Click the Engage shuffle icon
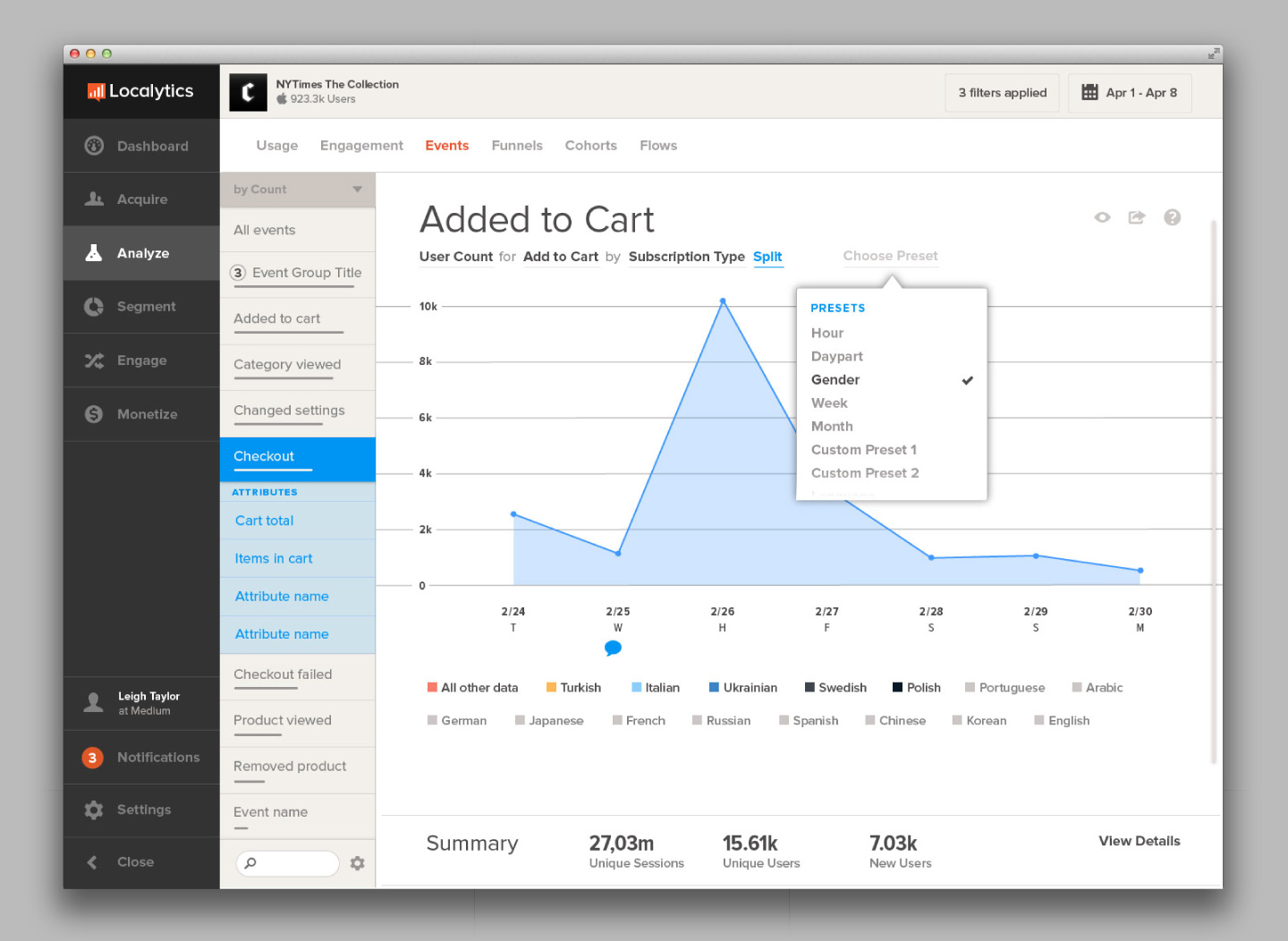The image size is (1288, 941). click(x=94, y=360)
